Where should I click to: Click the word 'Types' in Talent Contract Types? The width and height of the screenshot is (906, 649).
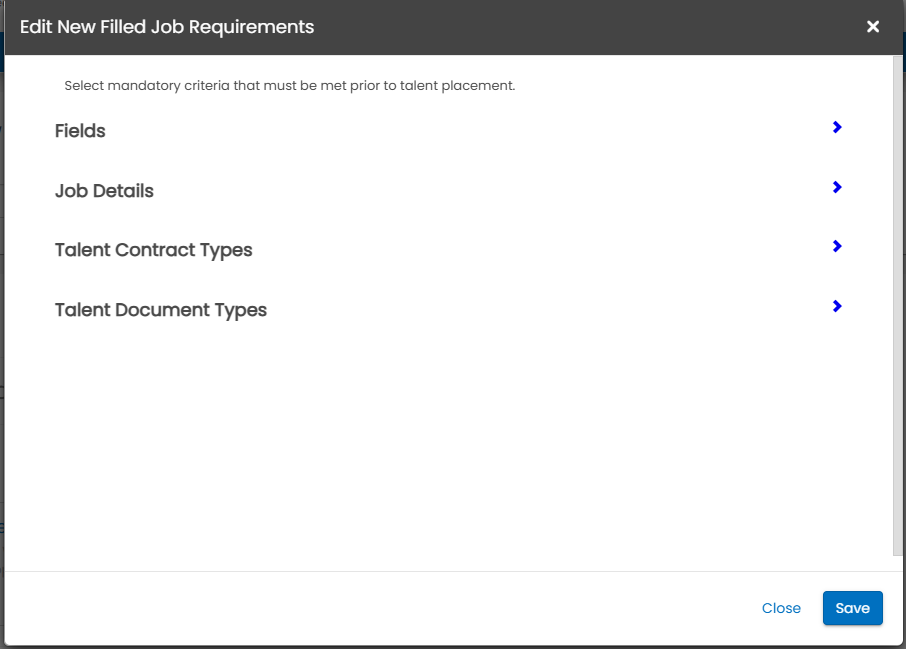226,250
